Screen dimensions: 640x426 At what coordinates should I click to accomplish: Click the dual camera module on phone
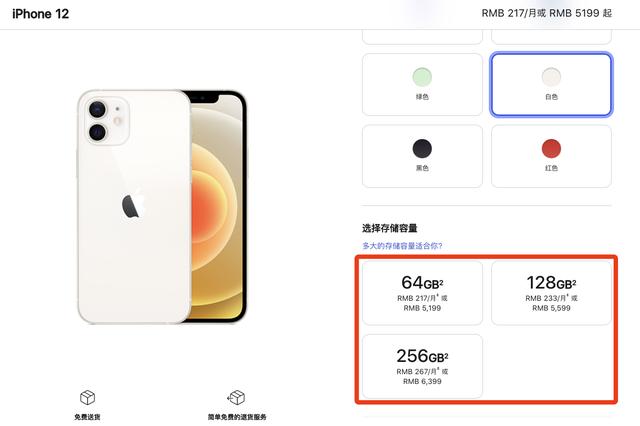107,121
